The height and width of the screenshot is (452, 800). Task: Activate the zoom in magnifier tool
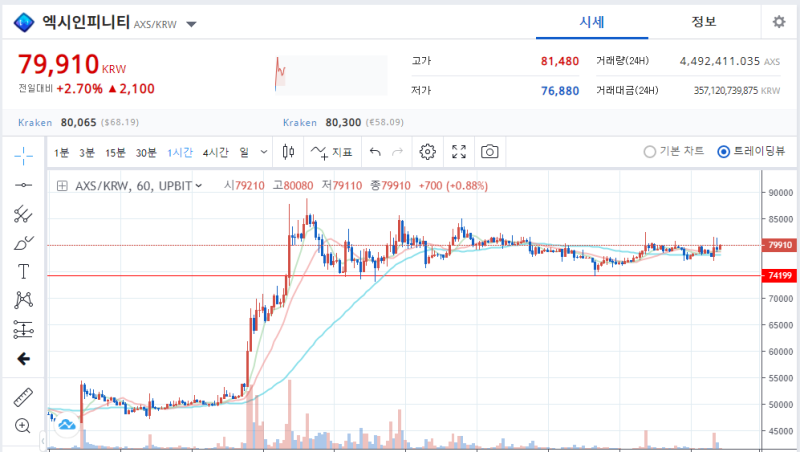click(23, 425)
